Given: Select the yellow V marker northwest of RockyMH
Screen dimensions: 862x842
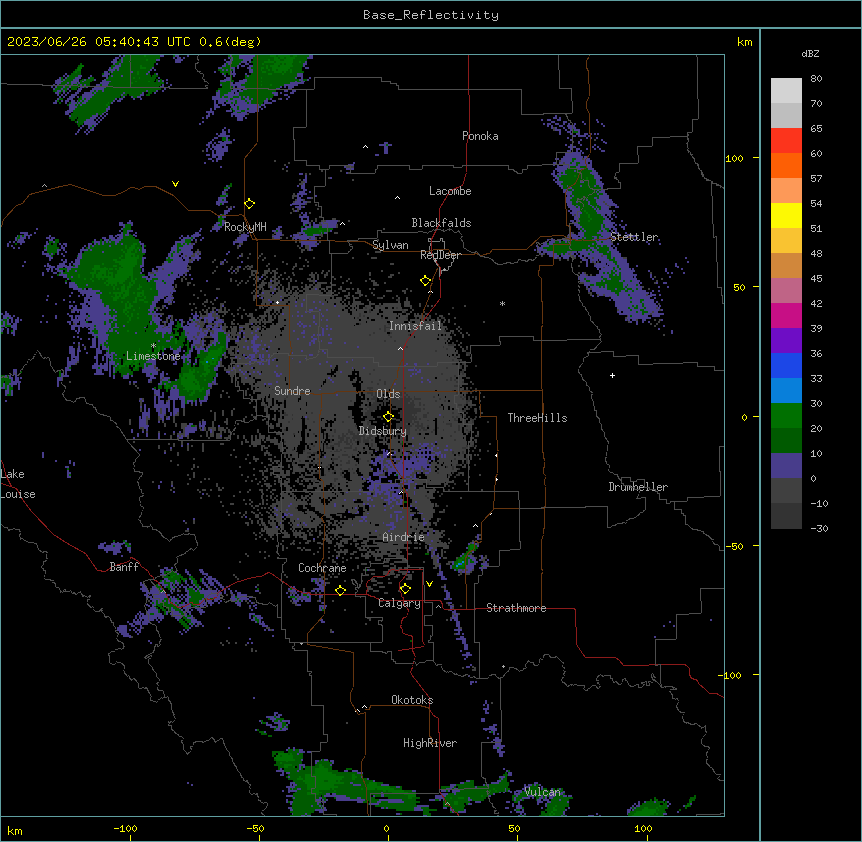Looking at the screenshot, I should tap(175, 184).
